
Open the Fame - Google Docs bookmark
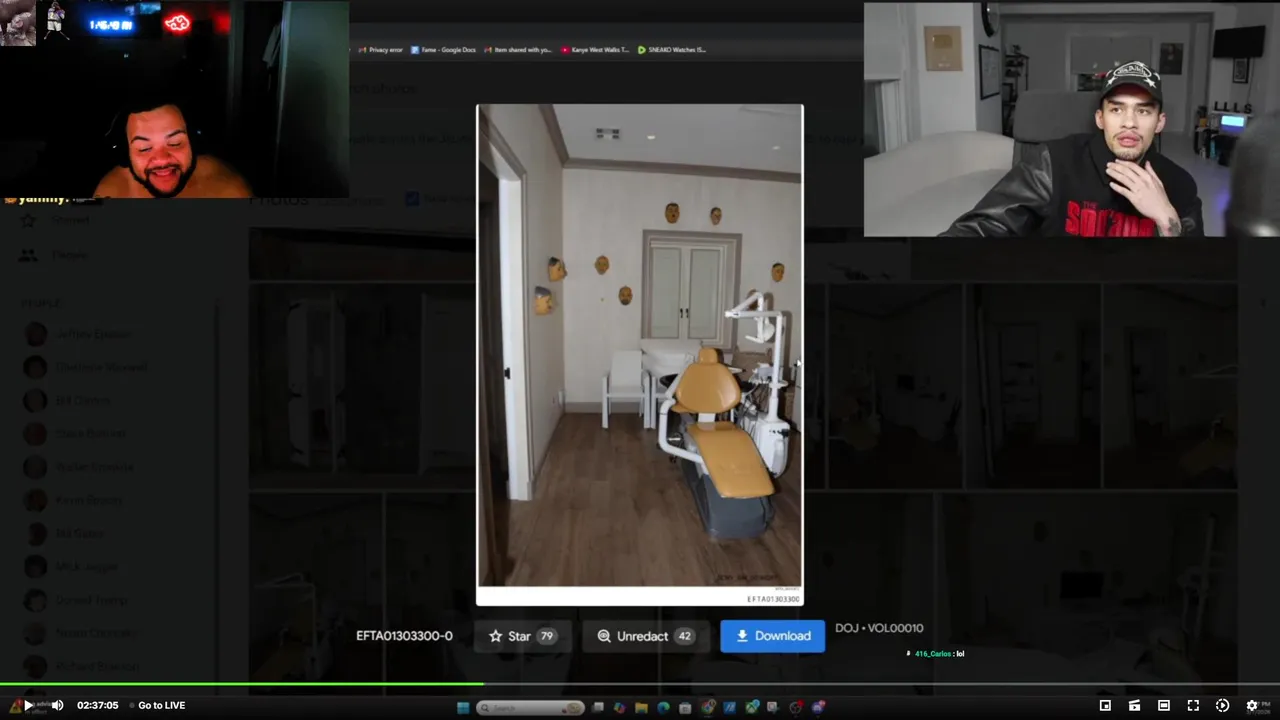pos(444,49)
